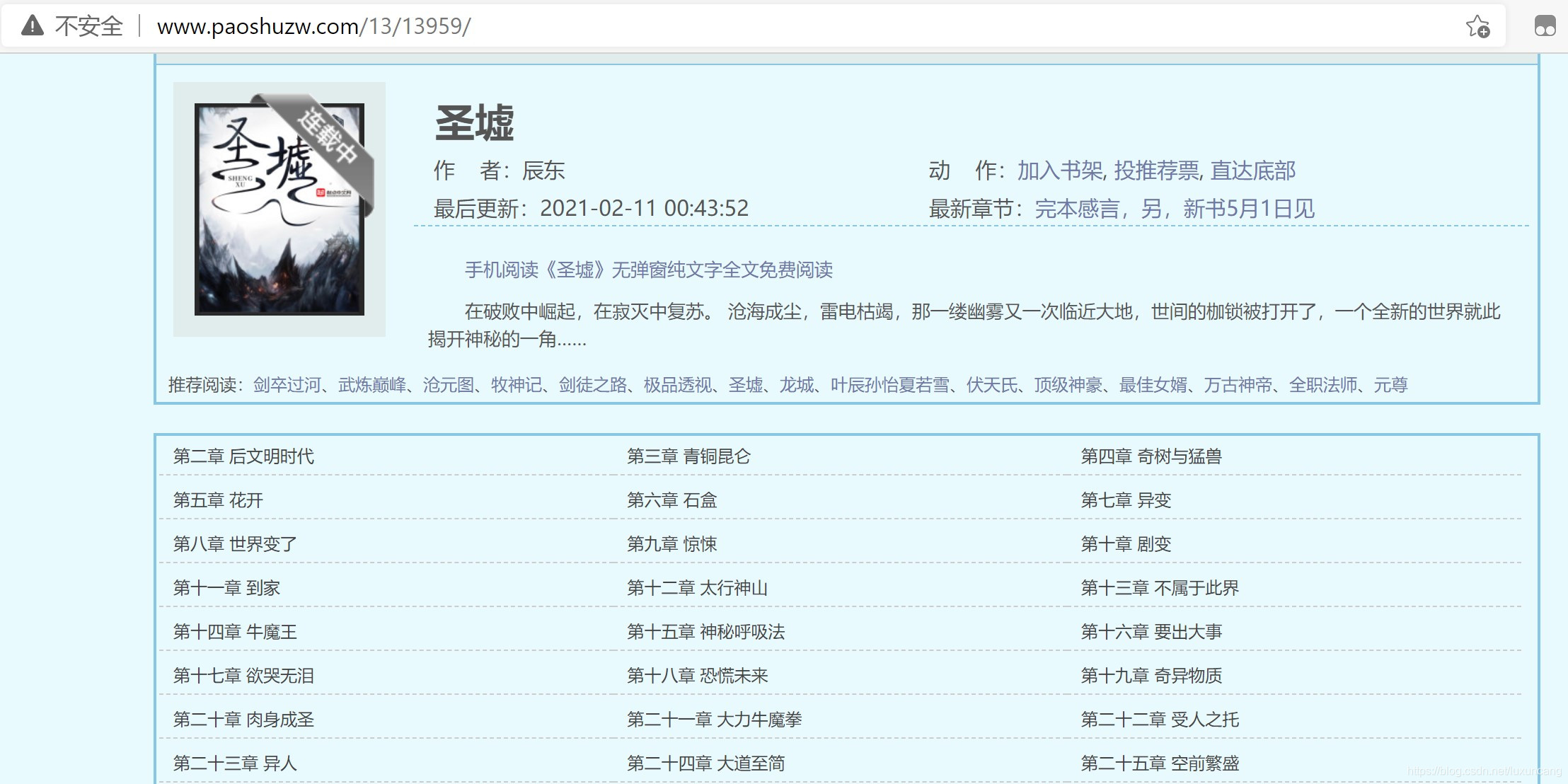Open recommended book 极品透视
The image size is (1568, 784).
pyautogui.click(x=678, y=385)
